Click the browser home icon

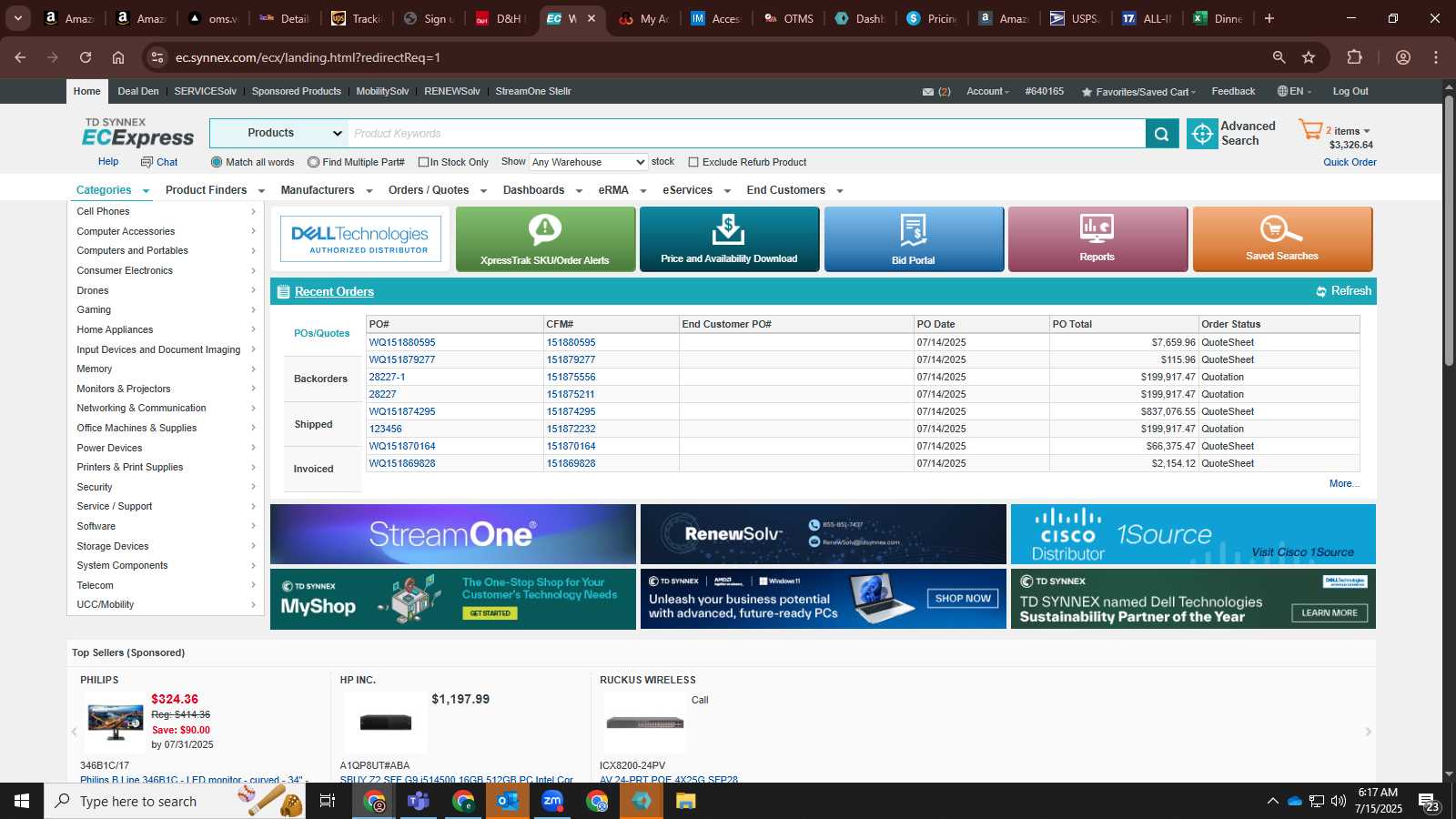point(118,57)
